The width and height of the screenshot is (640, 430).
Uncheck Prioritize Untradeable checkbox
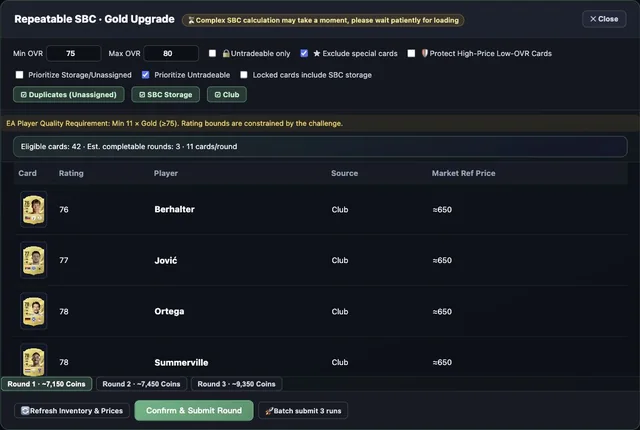tap(145, 75)
